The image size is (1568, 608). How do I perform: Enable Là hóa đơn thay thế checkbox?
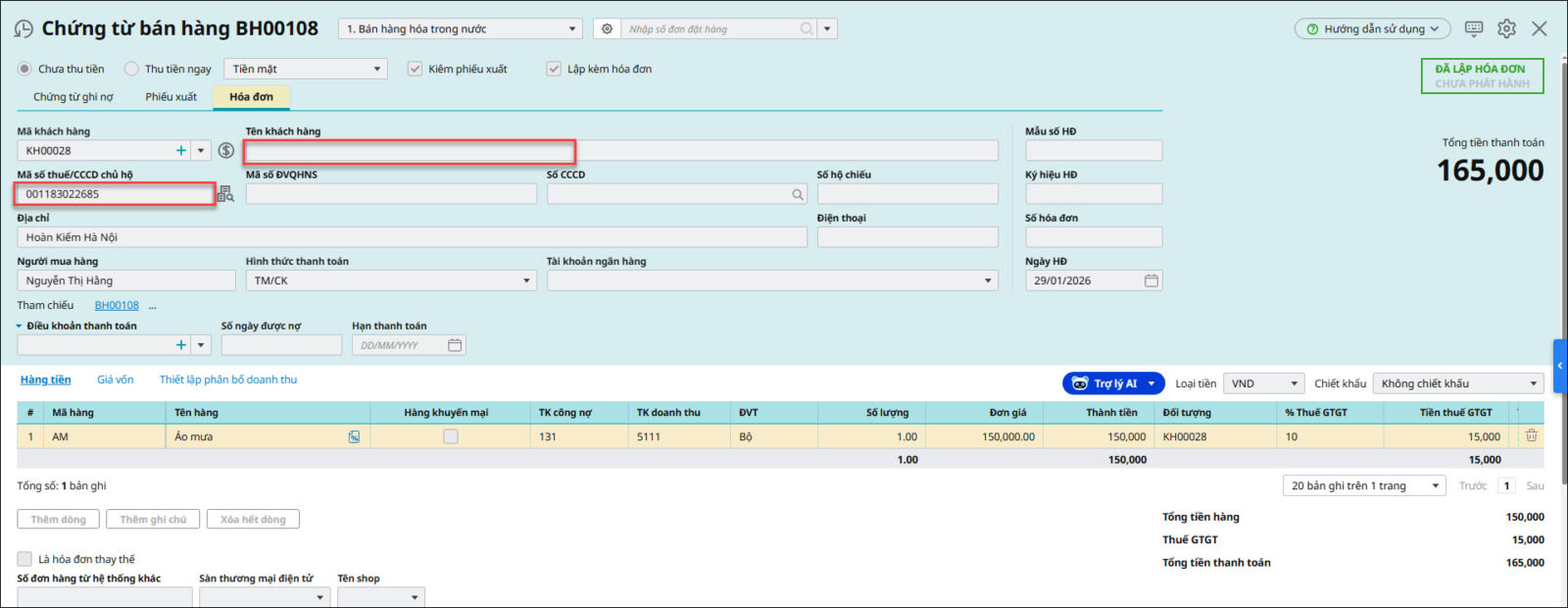pyautogui.click(x=25, y=559)
